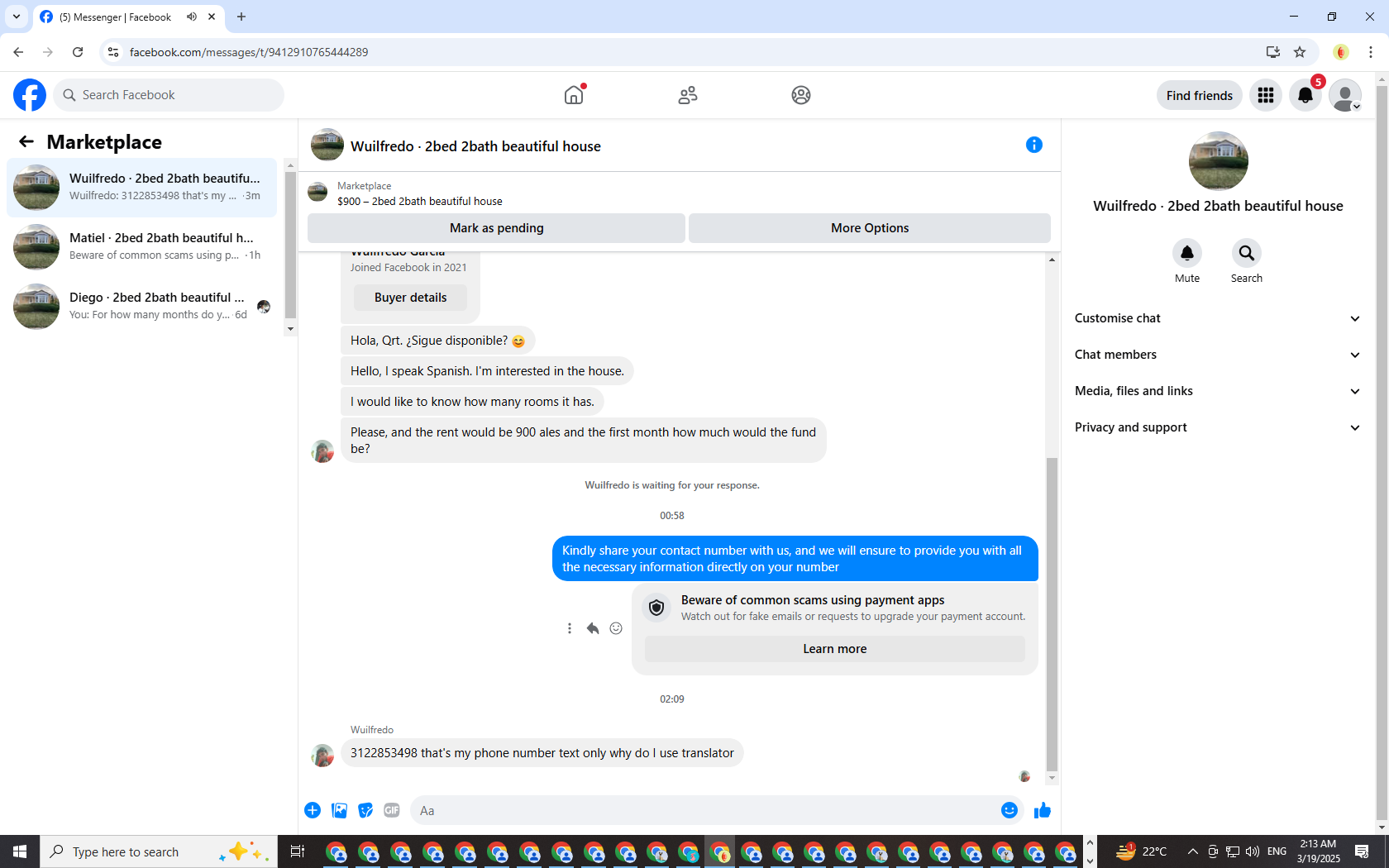Screen dimensions: 1389x868
Task: Click the Search Facebook field
Action: pyautogui.click(x=169, y=95)
